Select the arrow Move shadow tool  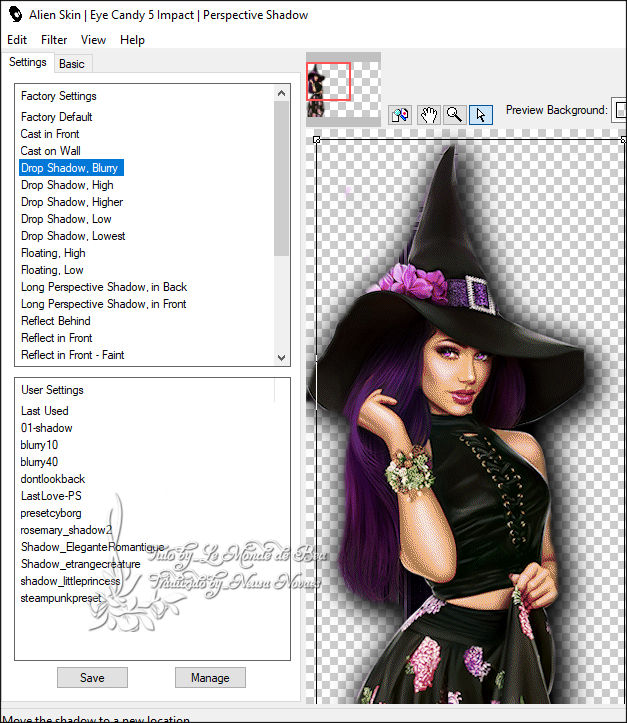point(480,114)
